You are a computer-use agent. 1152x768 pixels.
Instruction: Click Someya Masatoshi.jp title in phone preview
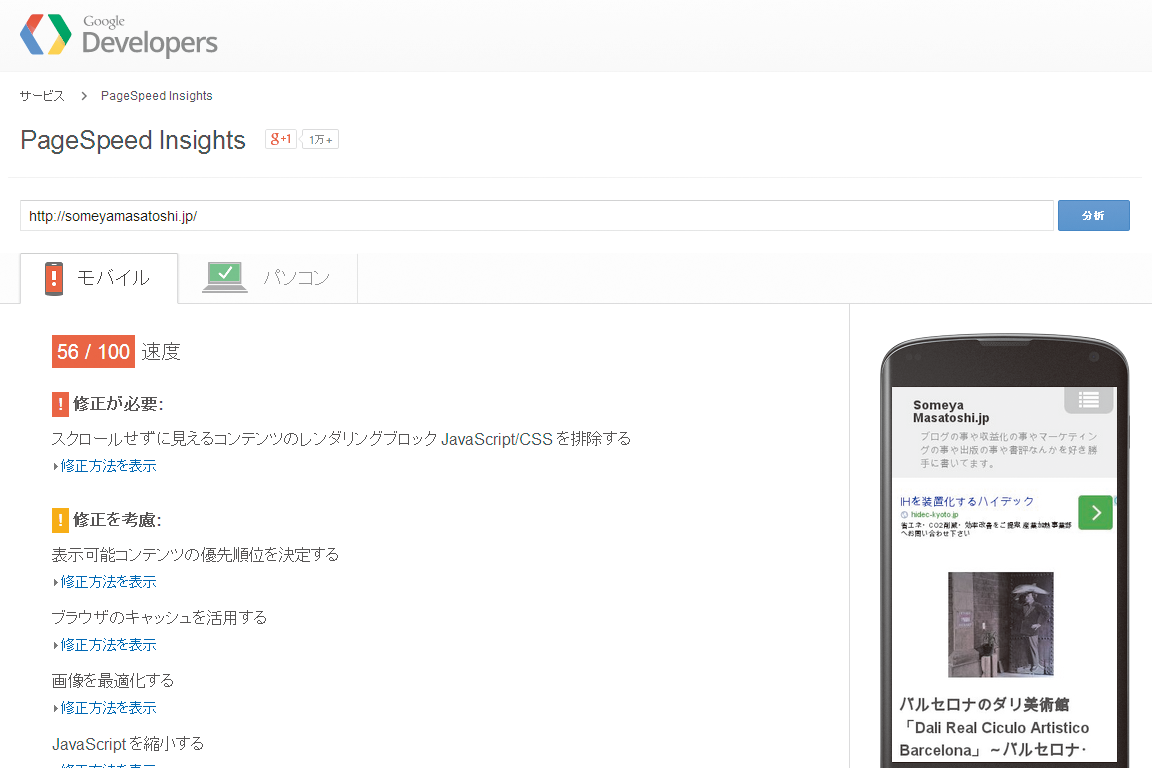(951, 412)
